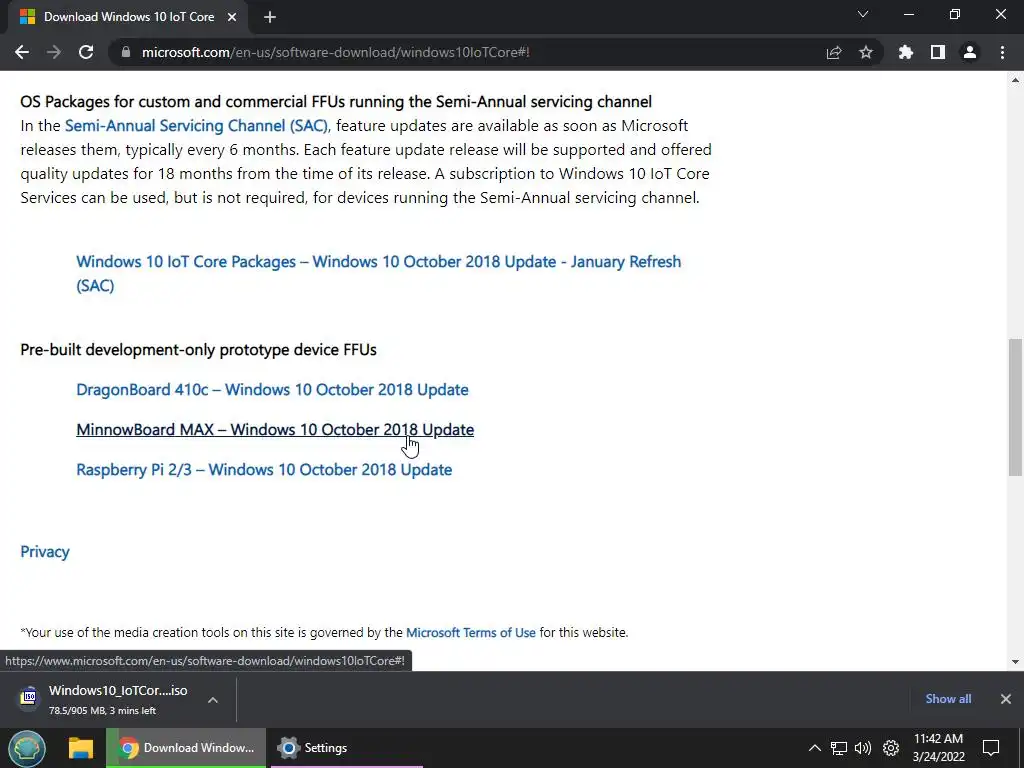This screenshot has height=768, width=1024.
Task: Expand download item options chevron
Action: click(x=213, y=699)
